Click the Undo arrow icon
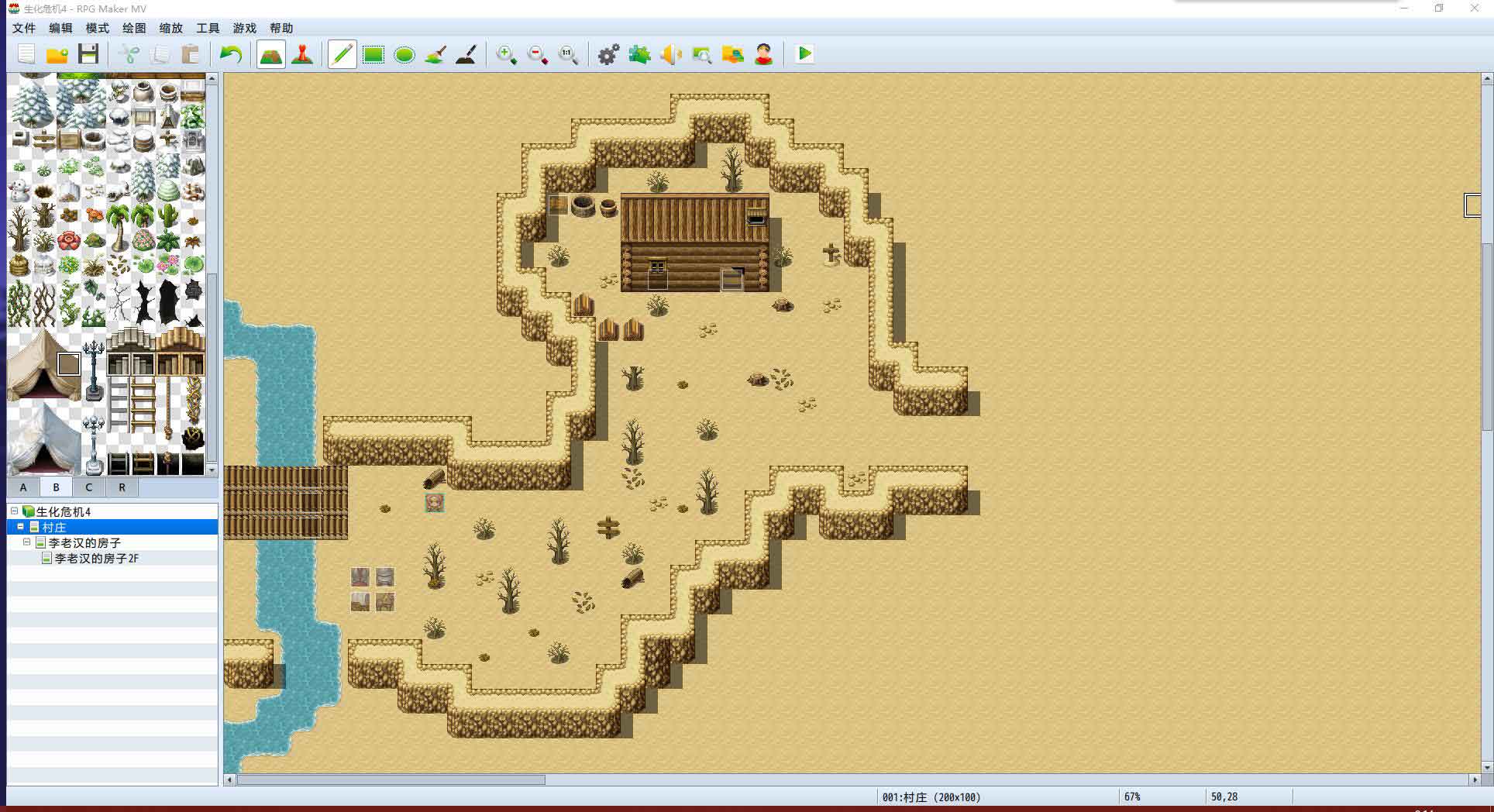The width and height of the screenshot is (1494, 812). 231,54
